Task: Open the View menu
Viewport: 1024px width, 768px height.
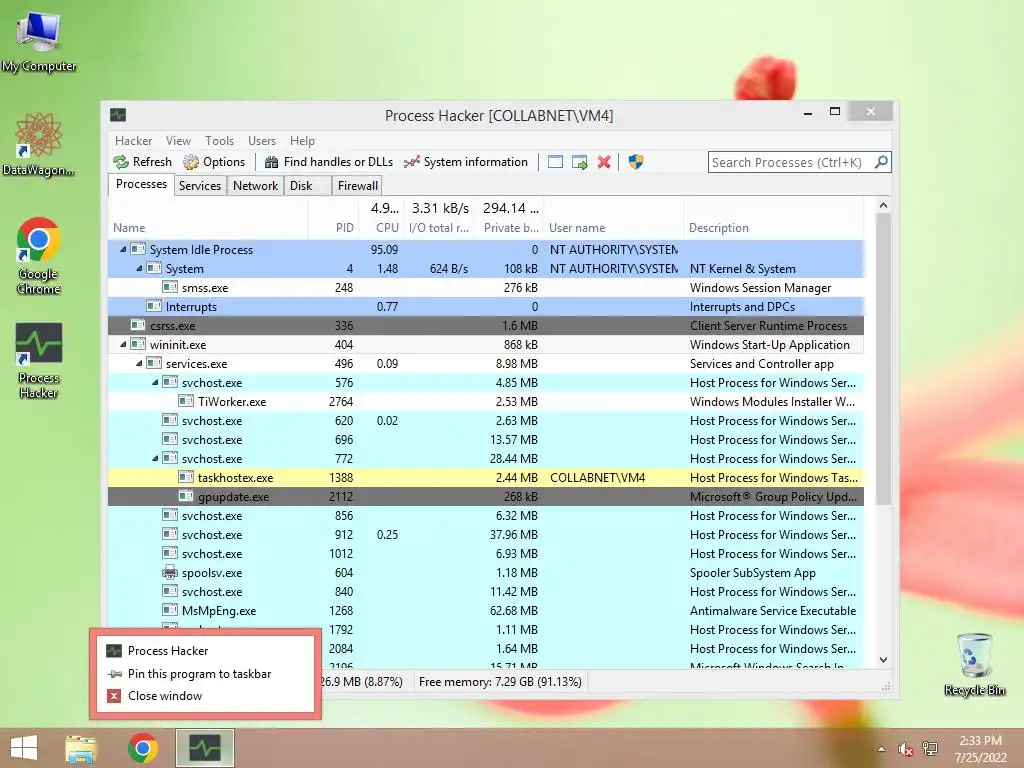Action: pos(178,141)
